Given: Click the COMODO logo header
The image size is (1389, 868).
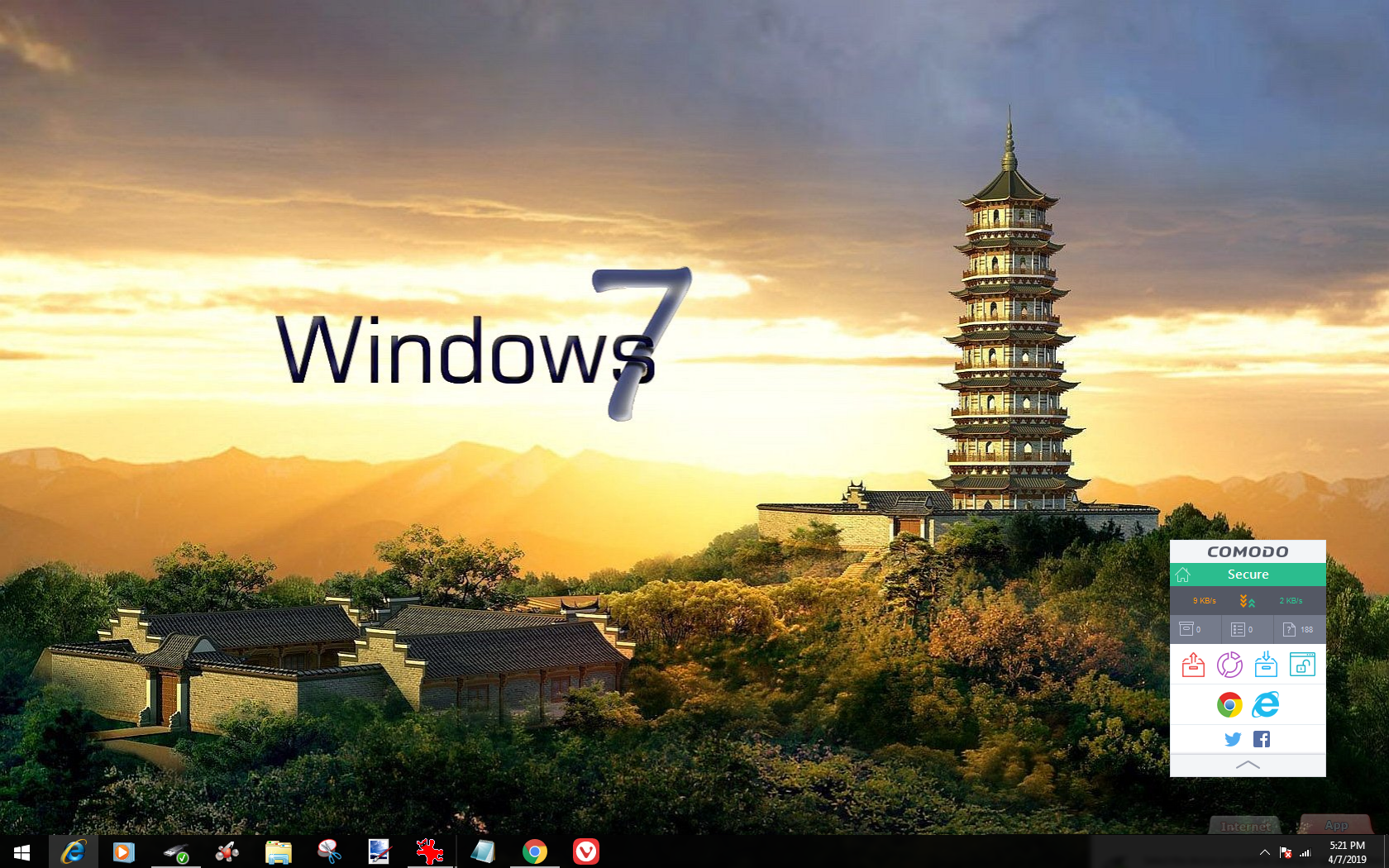Looking at the screenshot, I should point(1248,551).
